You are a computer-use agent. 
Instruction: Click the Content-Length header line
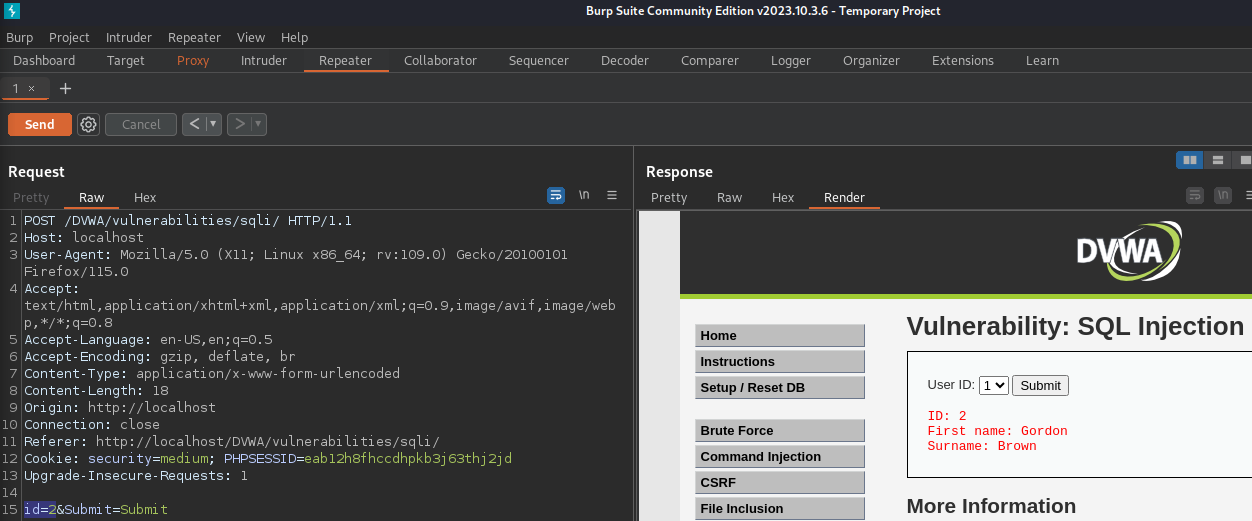click(96, 390)
